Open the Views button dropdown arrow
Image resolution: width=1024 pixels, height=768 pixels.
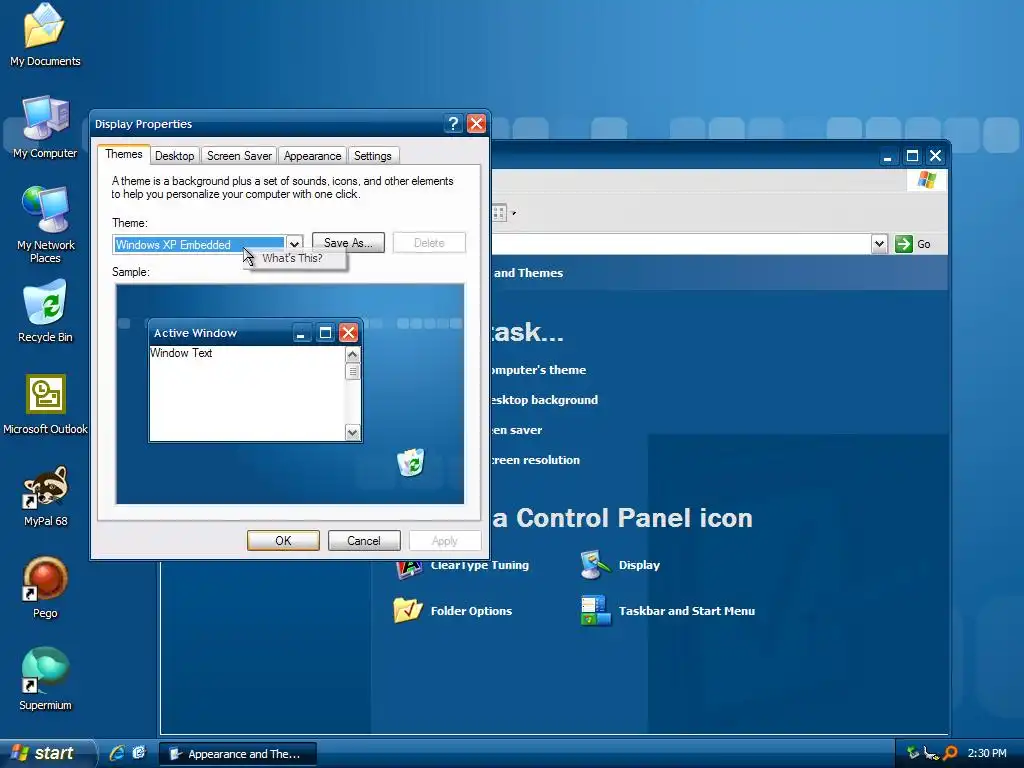[514, 213]
